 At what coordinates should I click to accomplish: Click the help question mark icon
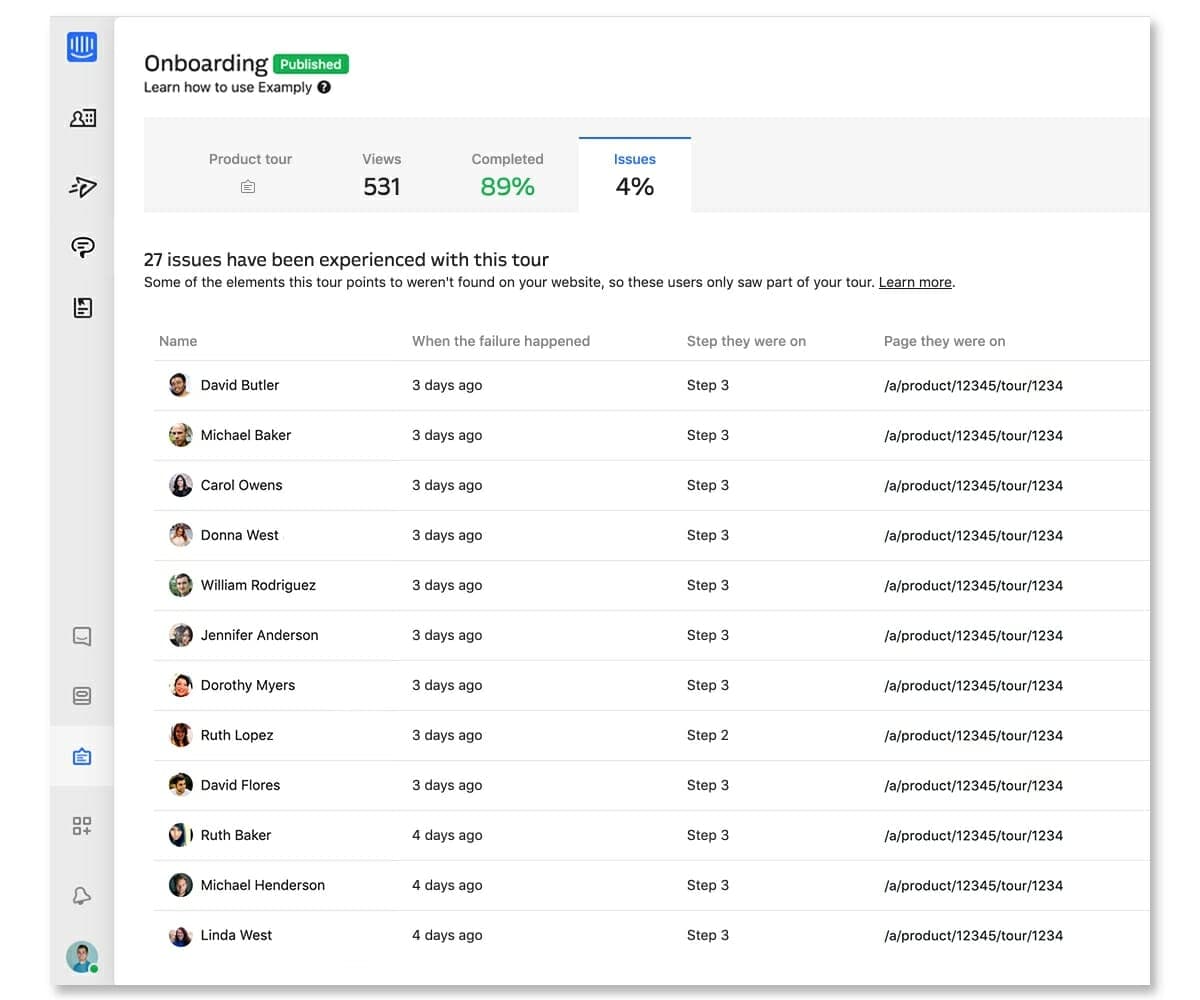pyautogui.click(x=324, y=87)
